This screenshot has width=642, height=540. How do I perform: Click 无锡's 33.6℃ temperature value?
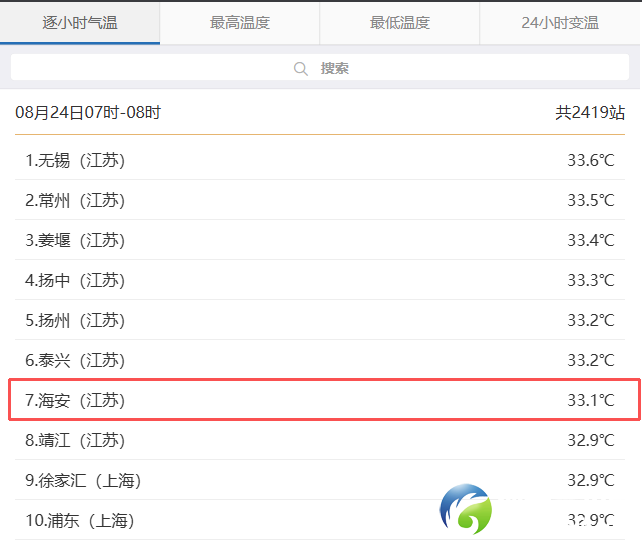tap(590, 160)
